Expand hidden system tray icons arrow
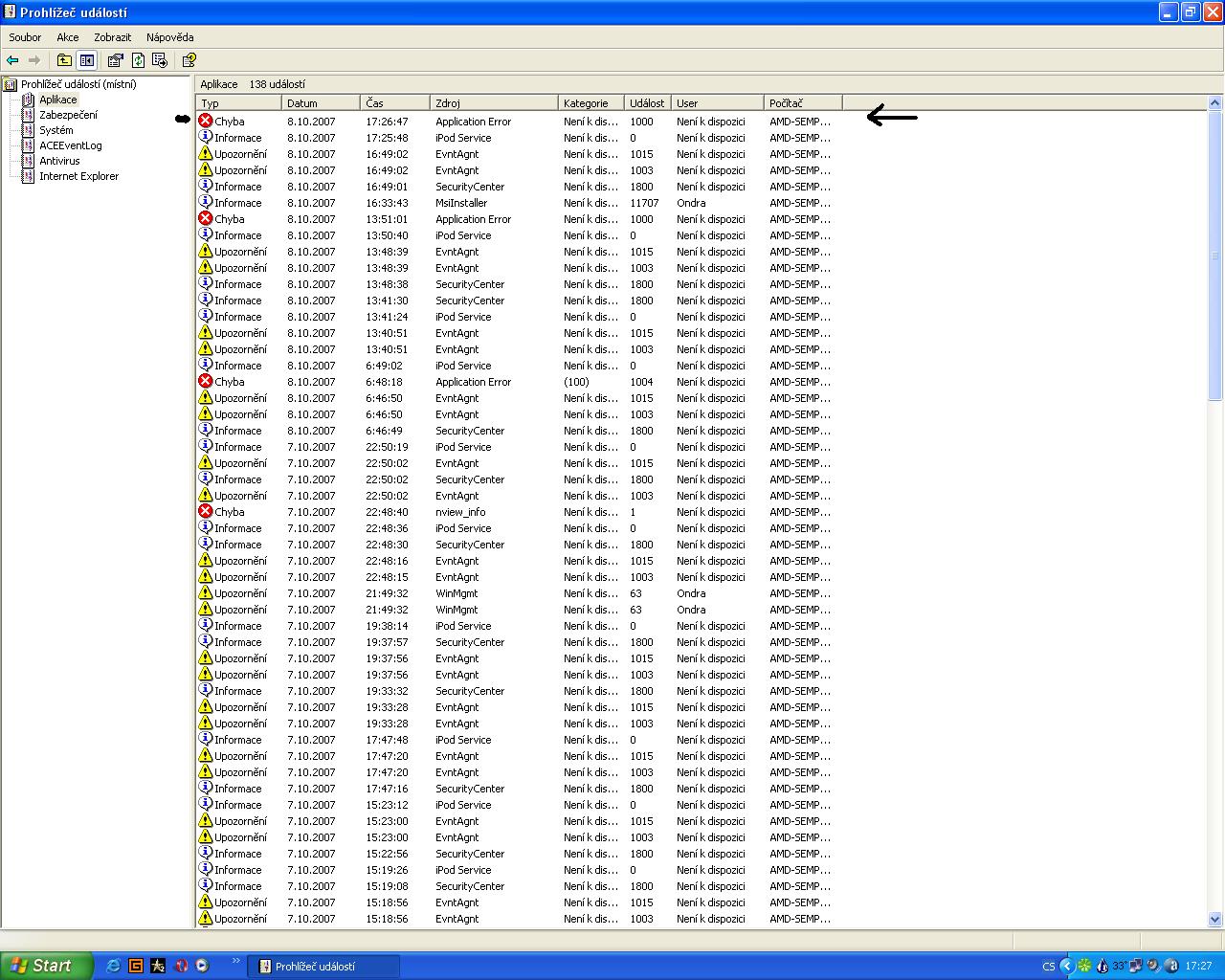The width and height of the screenshot is (1225, 980). pyautogui.click(x=1066, y=967)
